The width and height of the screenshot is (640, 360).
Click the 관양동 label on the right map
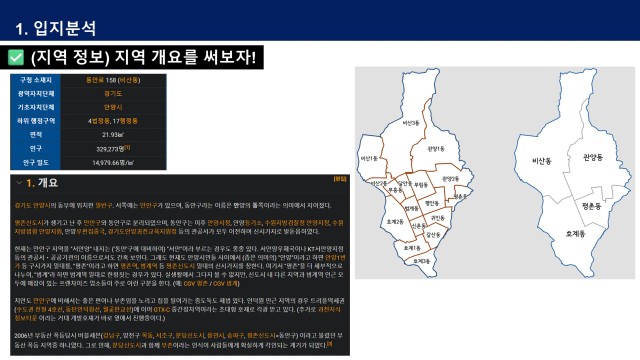click(x=593, y=157)
